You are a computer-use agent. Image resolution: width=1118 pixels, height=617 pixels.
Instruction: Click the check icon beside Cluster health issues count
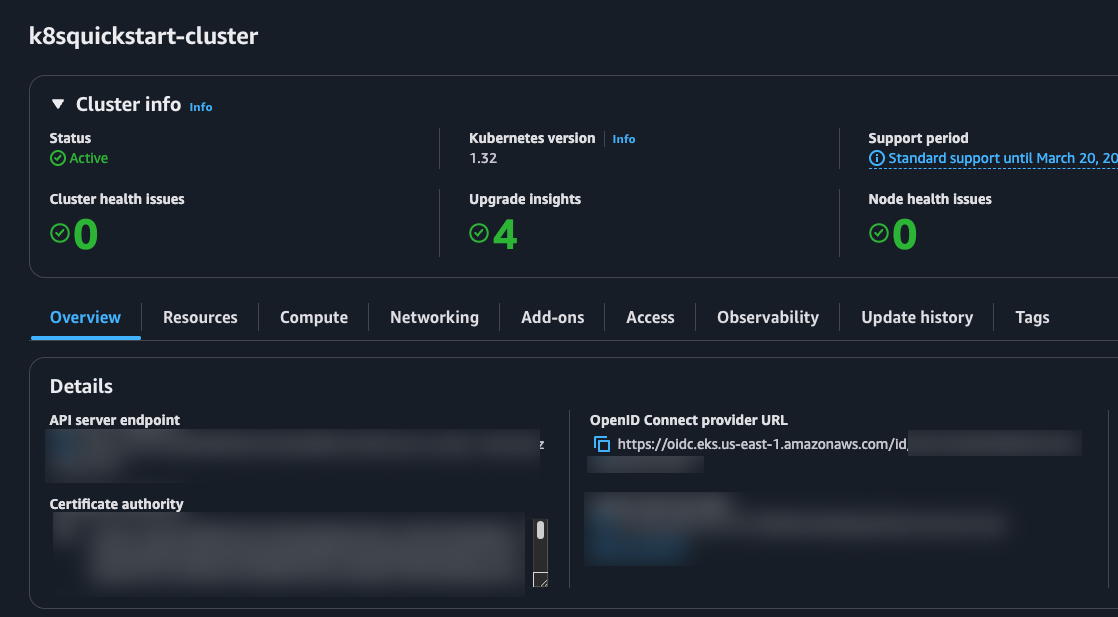[60, 233]
